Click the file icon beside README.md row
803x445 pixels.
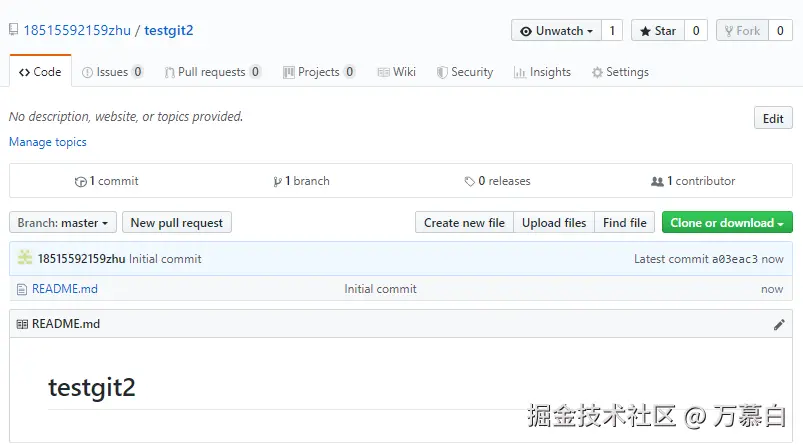coord(22,290)
